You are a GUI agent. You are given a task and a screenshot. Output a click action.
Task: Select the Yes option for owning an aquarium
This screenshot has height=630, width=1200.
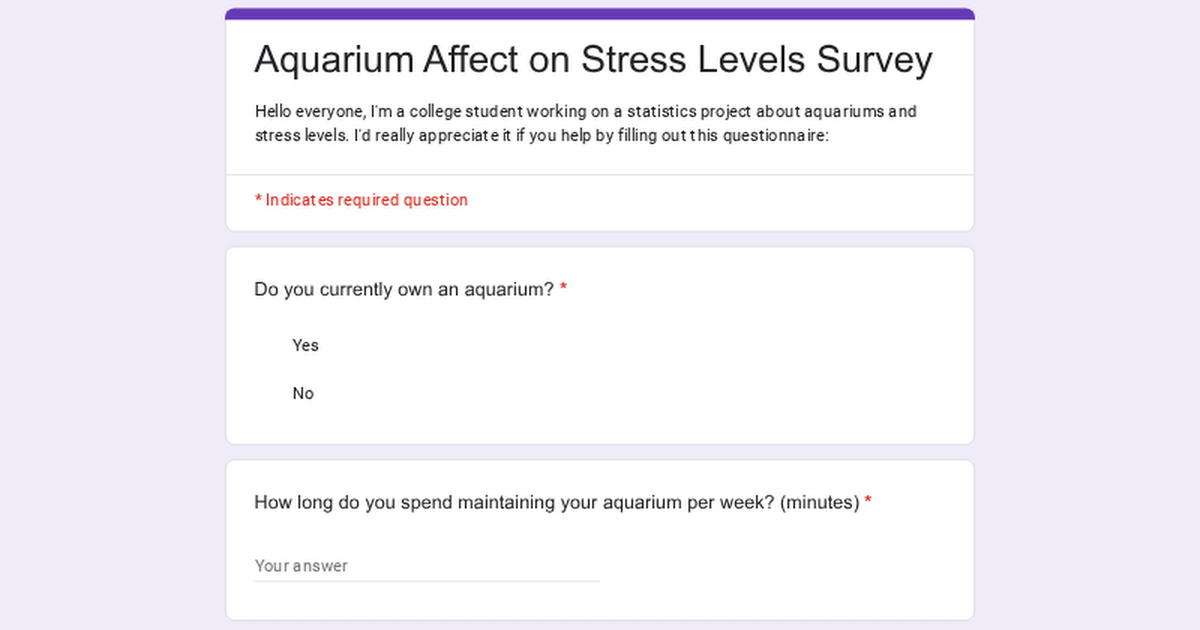click(x=305, y=345)
